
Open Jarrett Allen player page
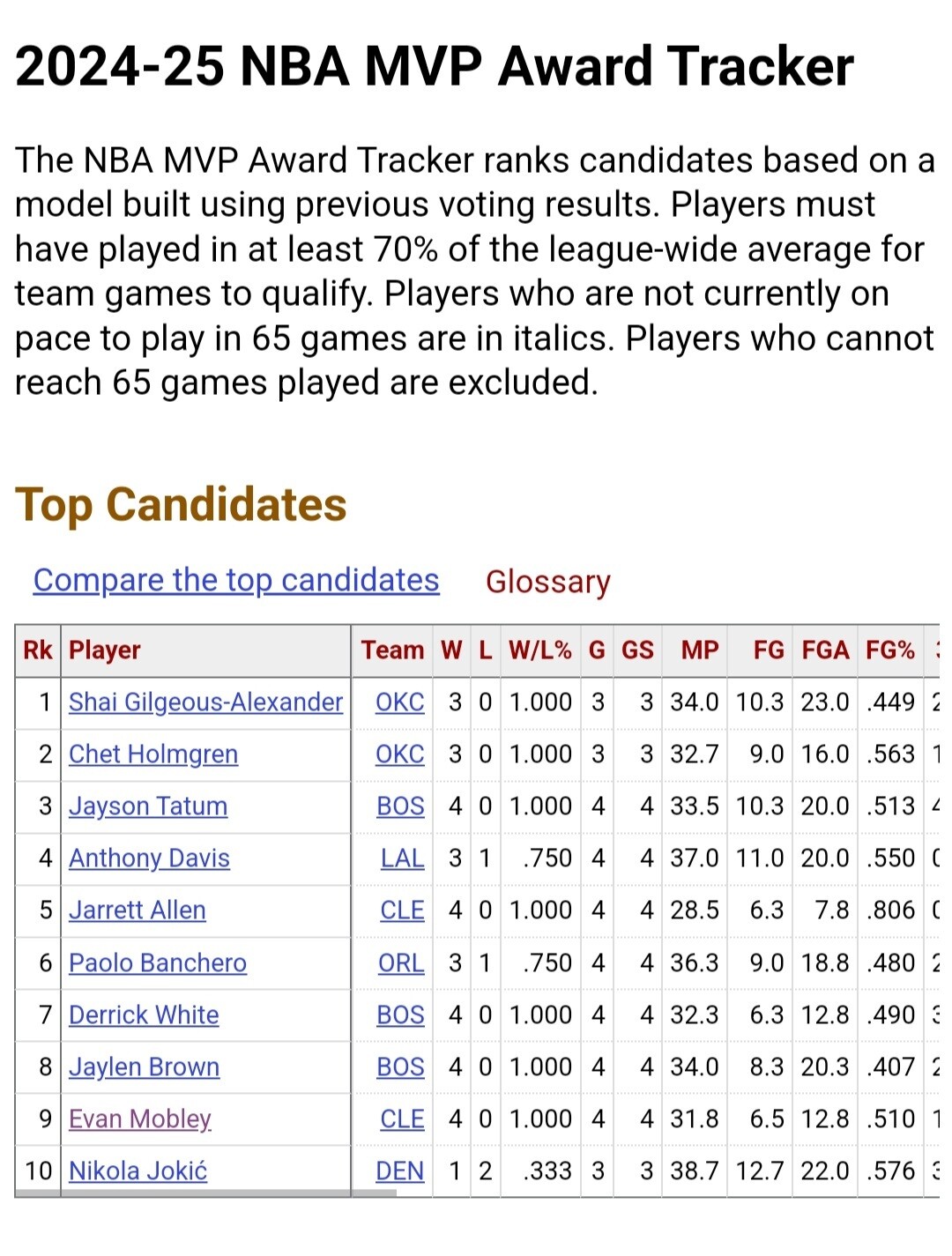(x=138, y=910)
